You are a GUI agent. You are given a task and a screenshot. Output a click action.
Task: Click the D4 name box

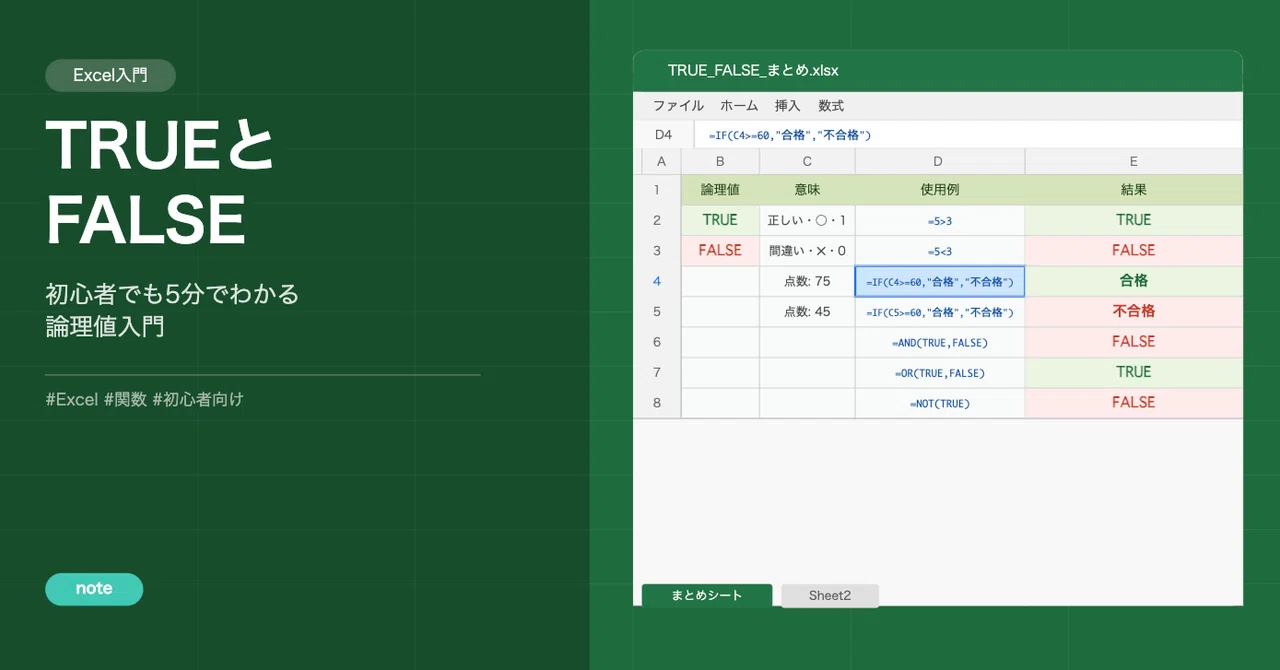point(664,134)
